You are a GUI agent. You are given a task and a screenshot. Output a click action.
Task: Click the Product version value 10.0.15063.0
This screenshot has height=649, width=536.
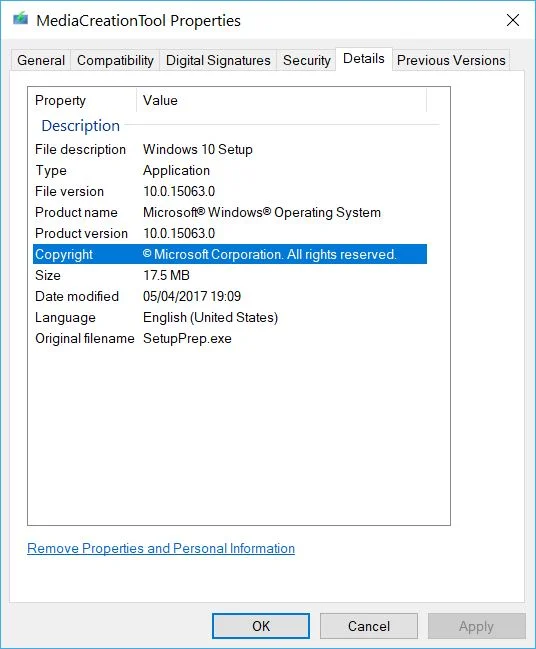(x=179, y=233)
